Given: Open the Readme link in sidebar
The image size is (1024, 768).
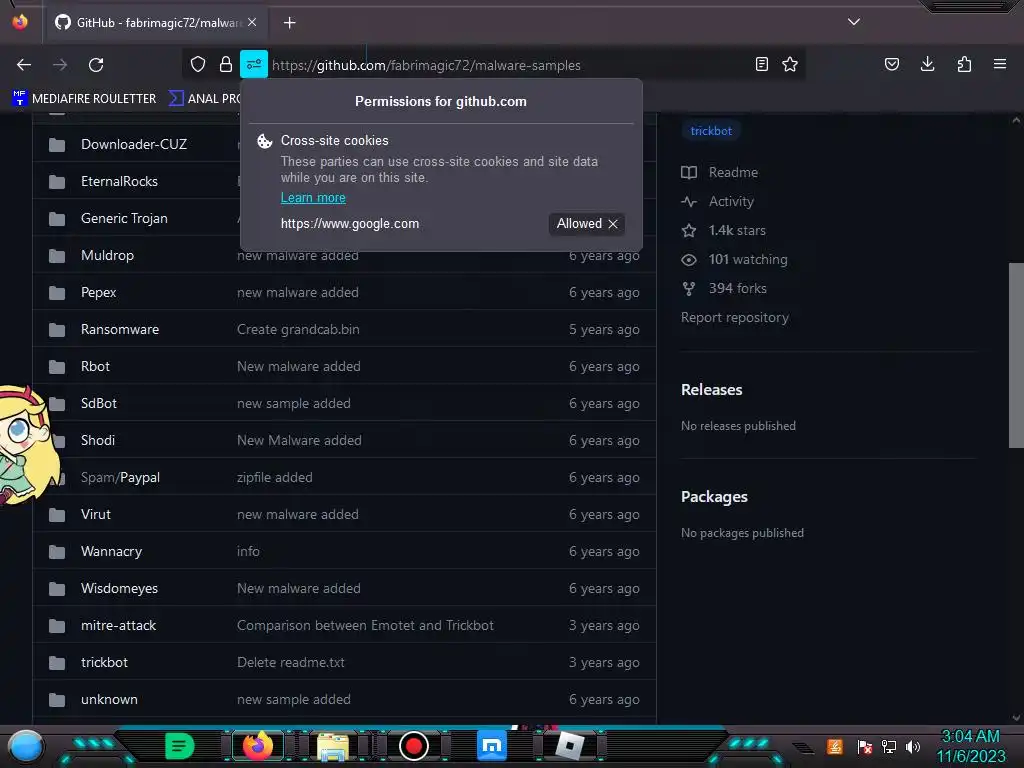Looking at the screenshot, I should coord(720,172).
